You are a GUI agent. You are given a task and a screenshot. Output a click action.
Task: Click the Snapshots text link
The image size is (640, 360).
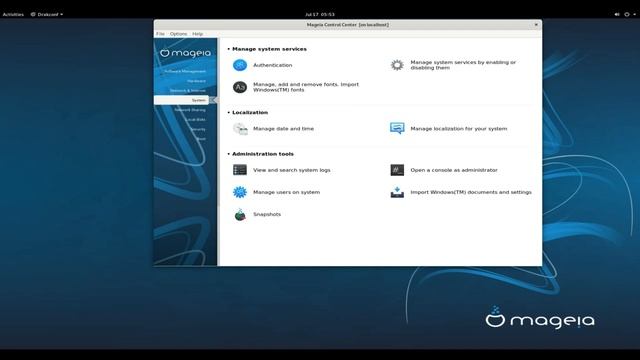pos(267,214)
